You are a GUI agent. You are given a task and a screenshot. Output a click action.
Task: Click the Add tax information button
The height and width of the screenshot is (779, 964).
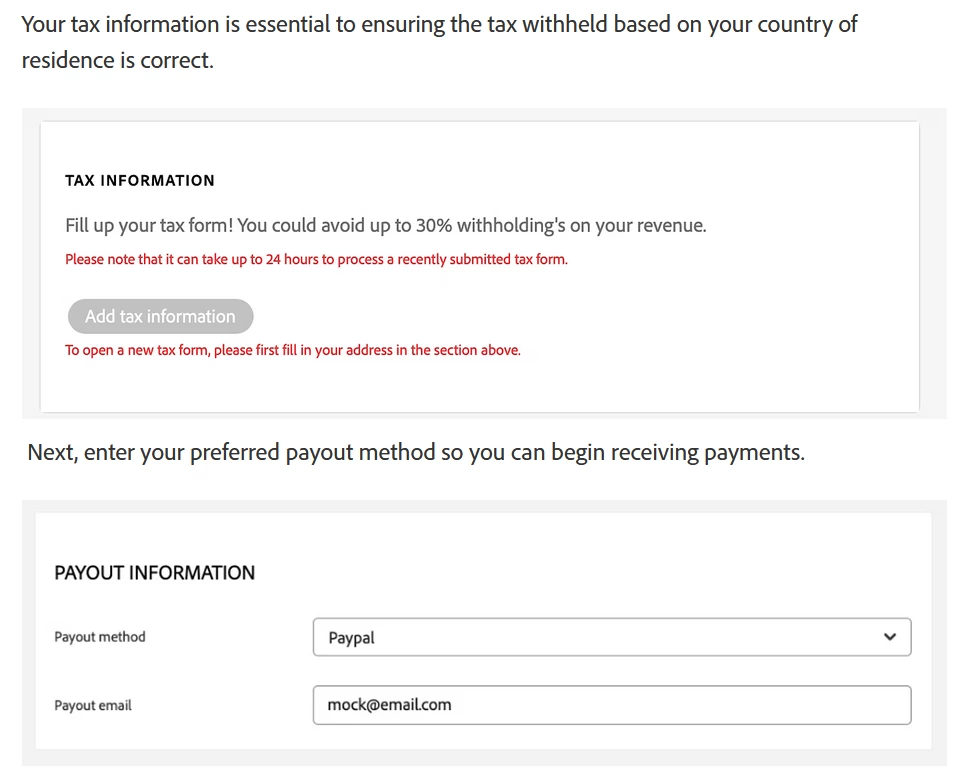[x=160, y=316]
